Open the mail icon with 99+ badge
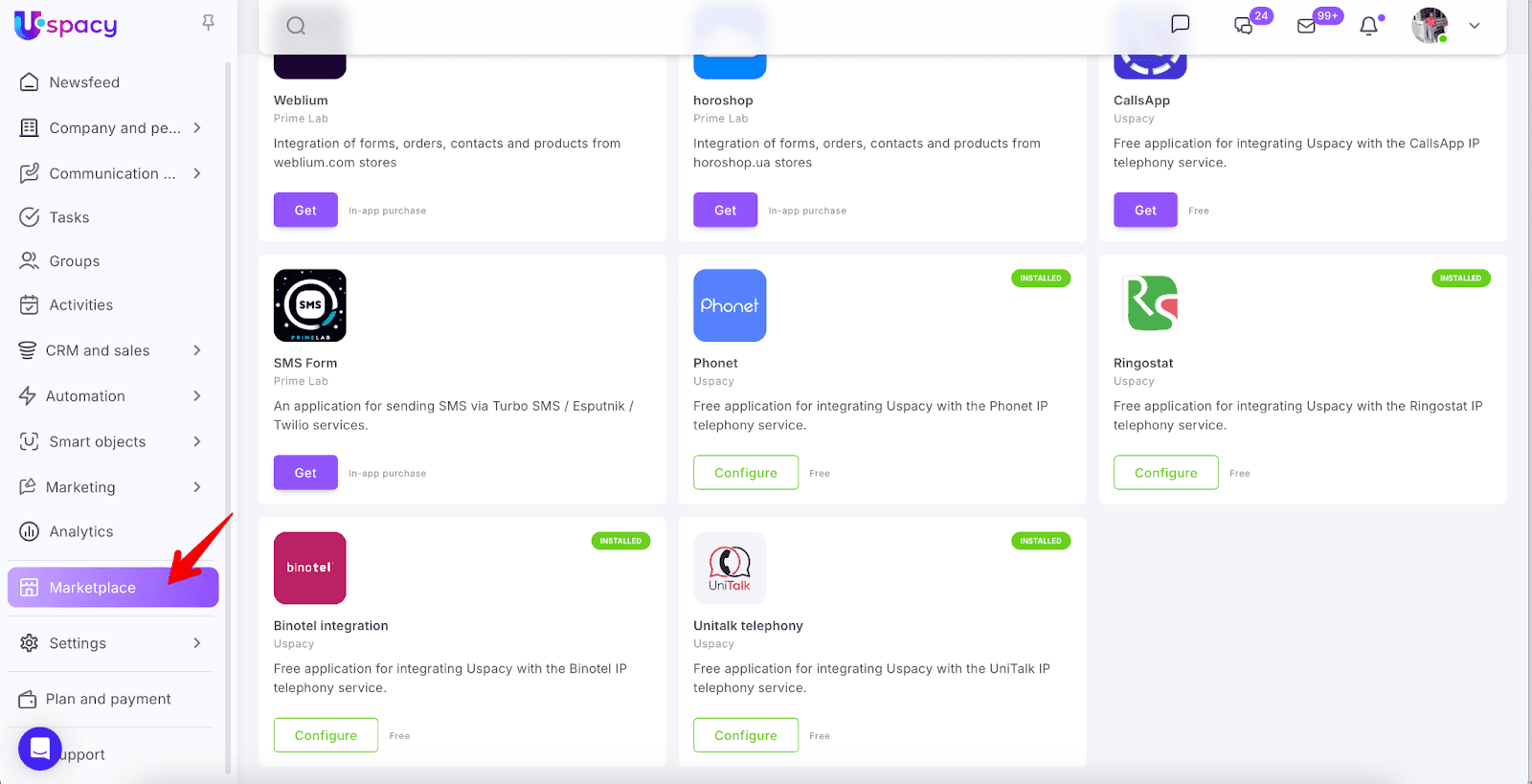Screen dimensions: 1532x784 [x=1307, y=26]
